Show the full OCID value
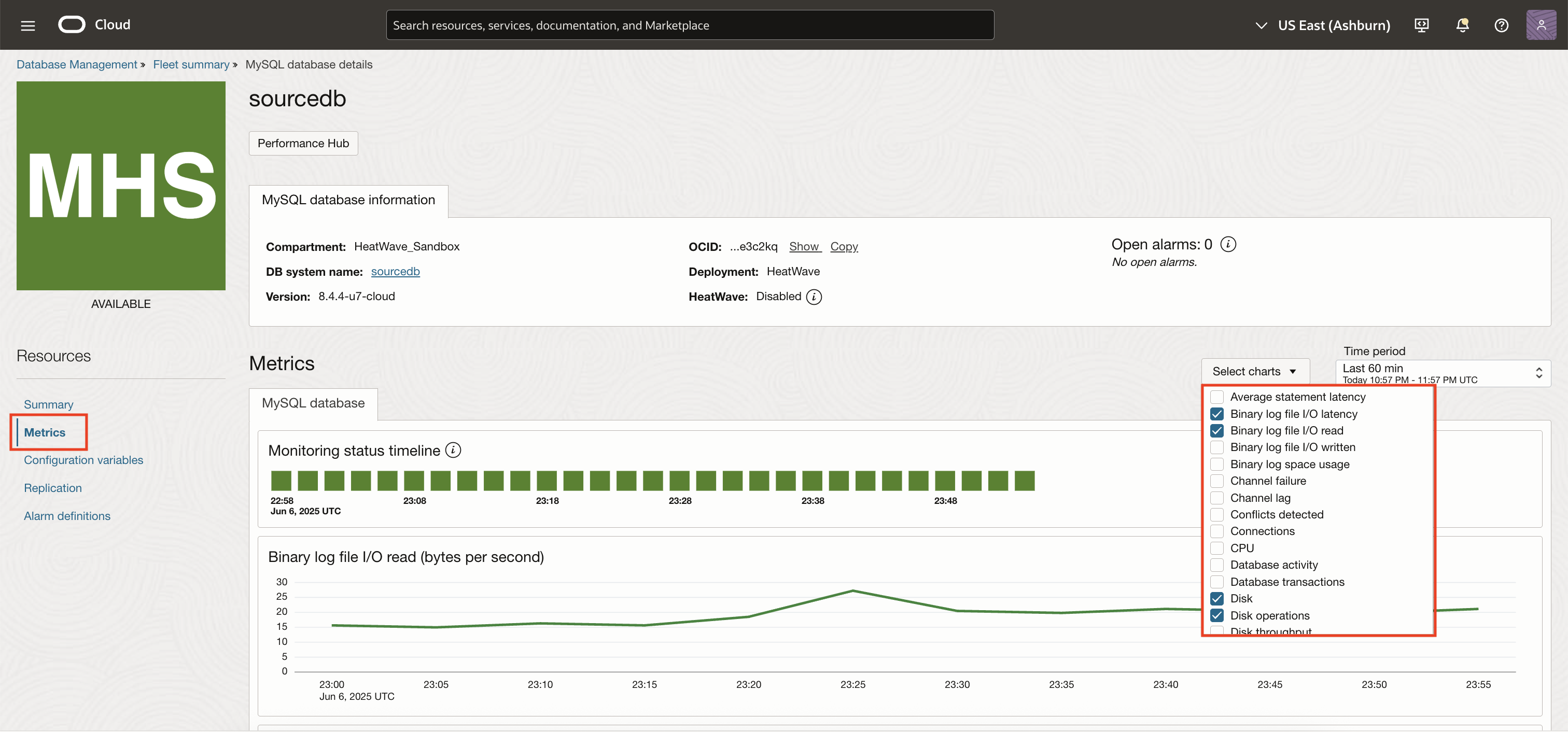This screenshot has width=1568, height=732. click(805, 246)
